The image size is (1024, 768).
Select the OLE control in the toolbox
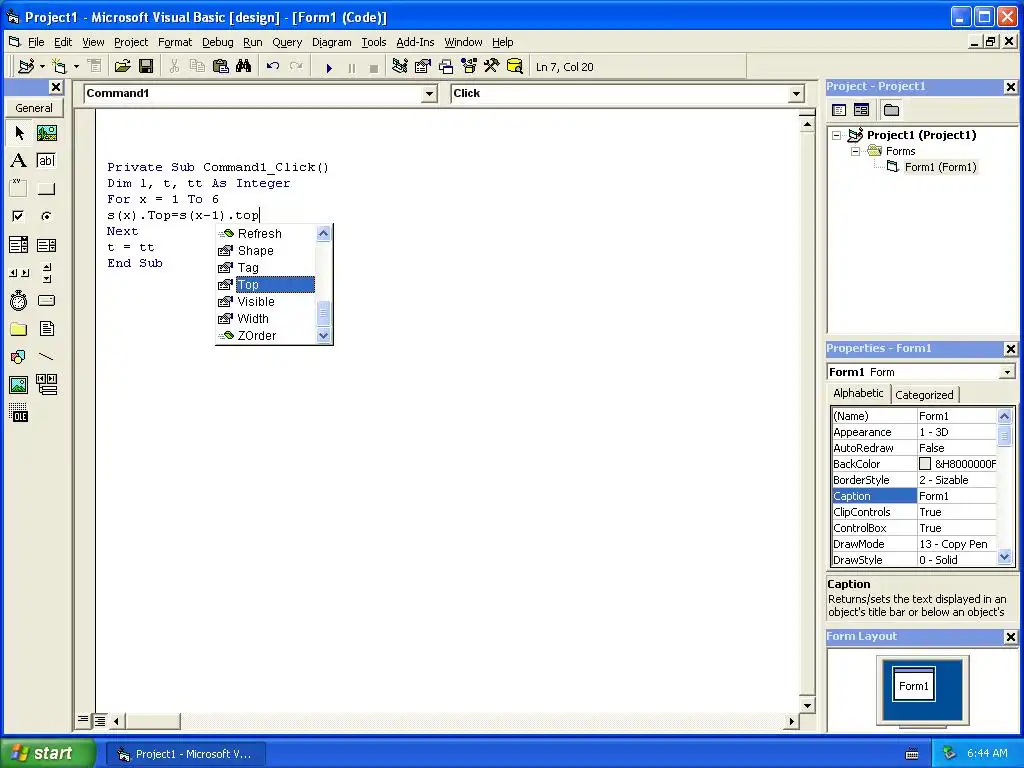click(x=19, y=413)
